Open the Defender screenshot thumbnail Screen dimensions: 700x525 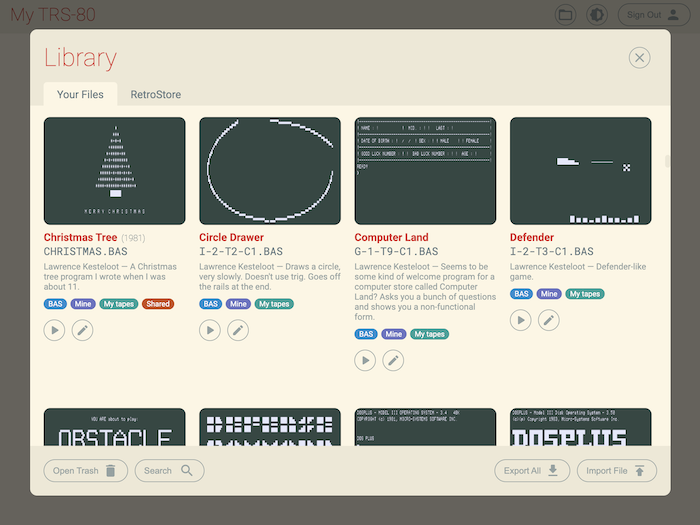click(581, 171)
